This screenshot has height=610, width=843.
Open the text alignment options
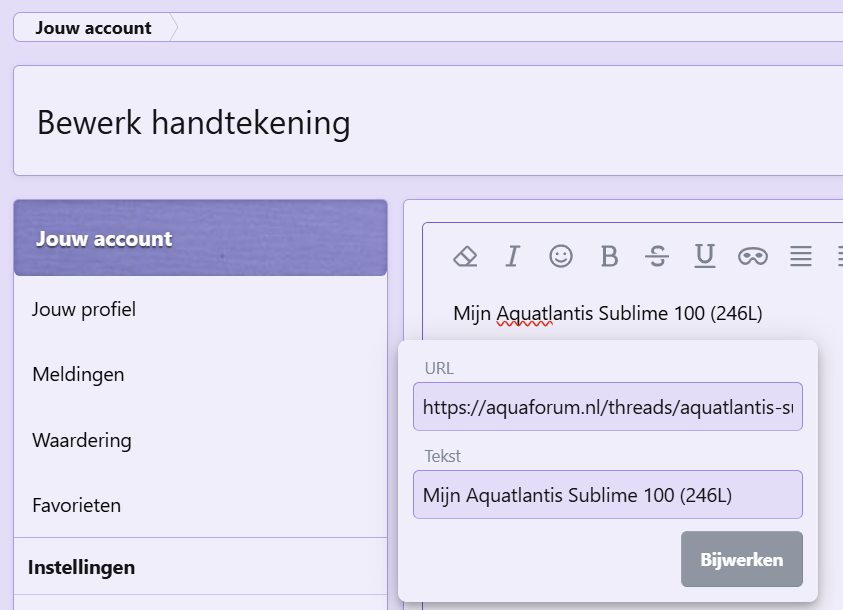(x=801, y=256)
